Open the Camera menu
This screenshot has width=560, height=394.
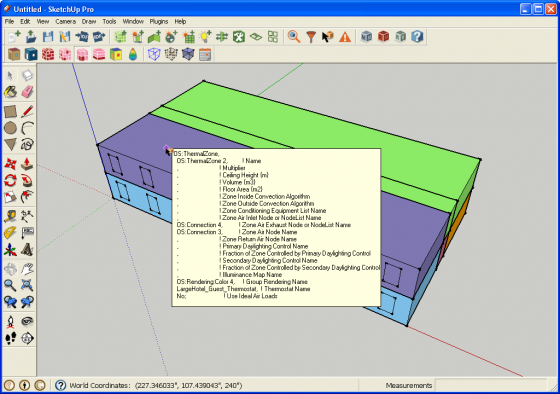point(65,21)
